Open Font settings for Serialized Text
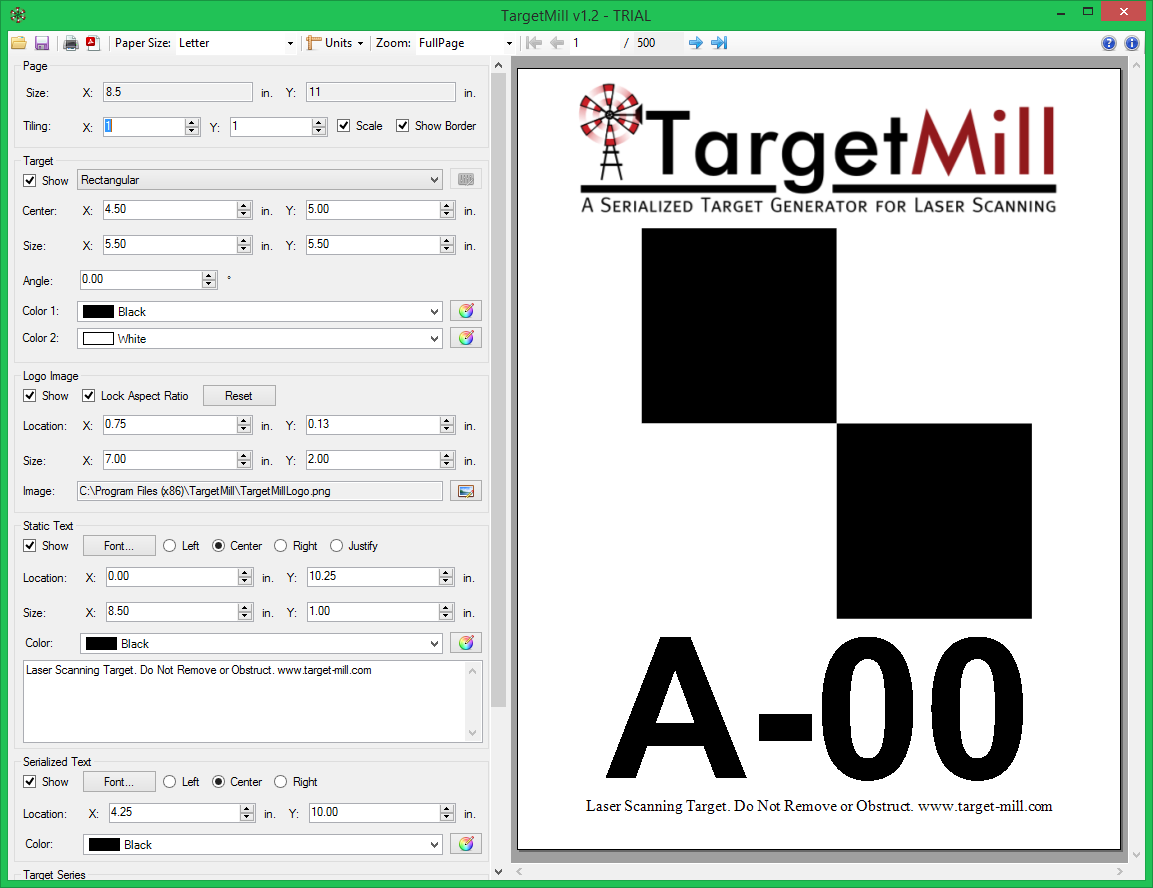1153x888 pixels. click(119, 781)
